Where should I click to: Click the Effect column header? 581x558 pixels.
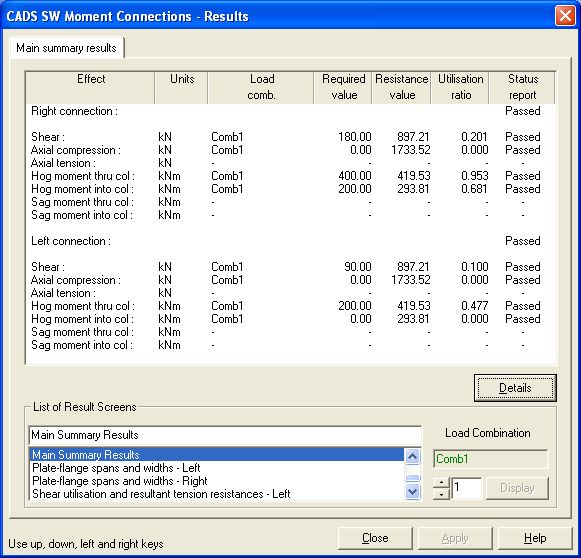(90, 87)
